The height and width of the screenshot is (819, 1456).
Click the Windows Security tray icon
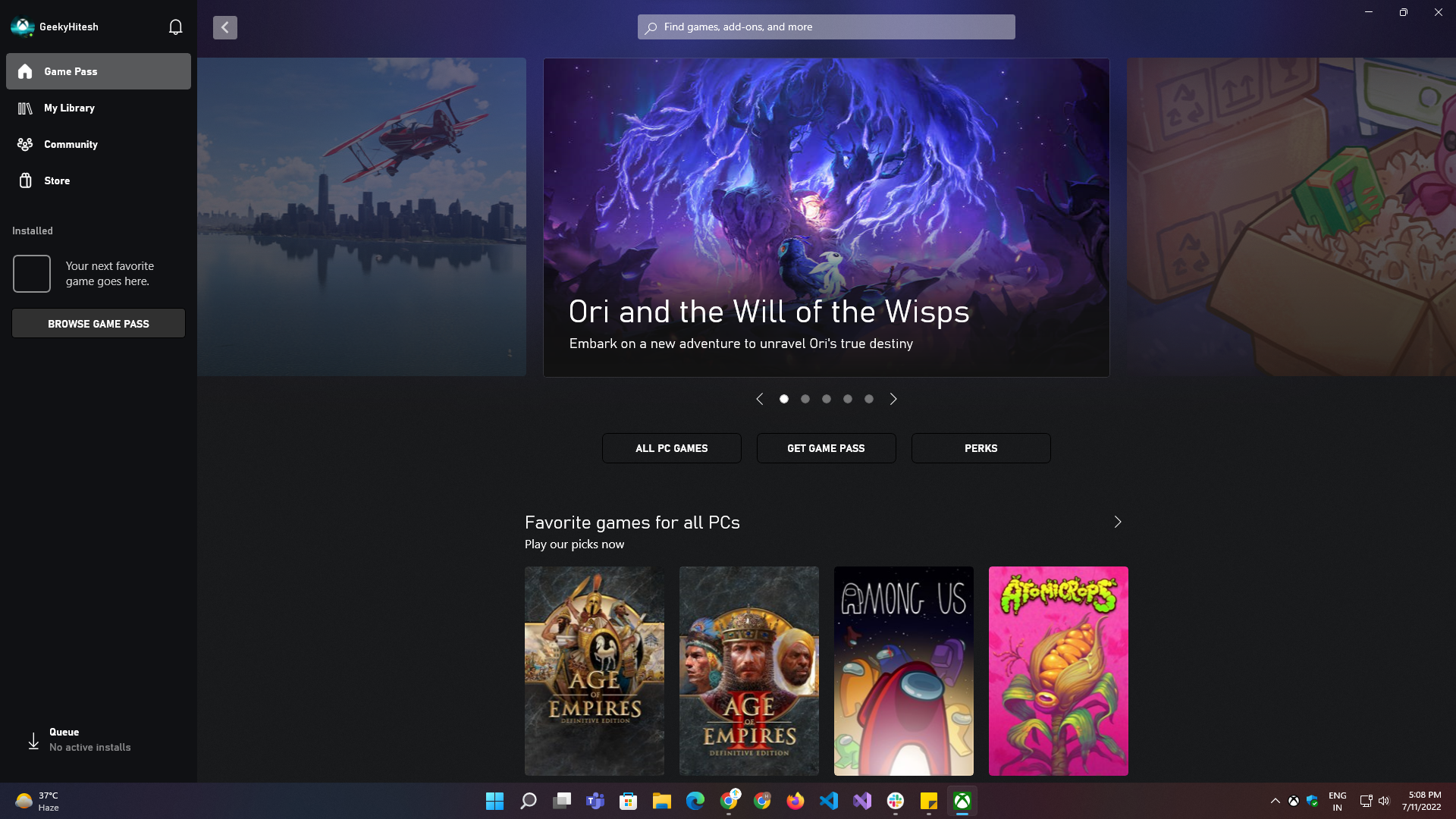click(x=1313, y=801)
